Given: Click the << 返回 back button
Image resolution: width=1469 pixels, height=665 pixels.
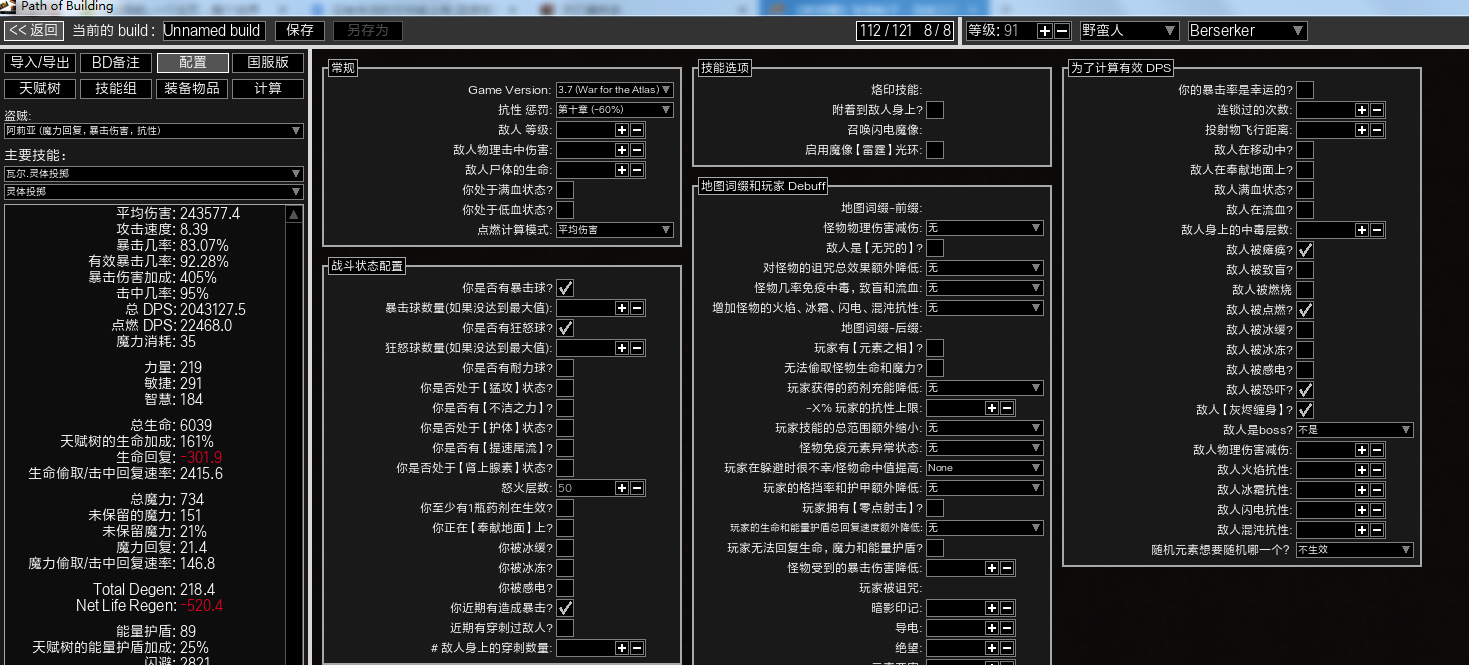Looking at the screenshot, I should (x=34, y=31).
